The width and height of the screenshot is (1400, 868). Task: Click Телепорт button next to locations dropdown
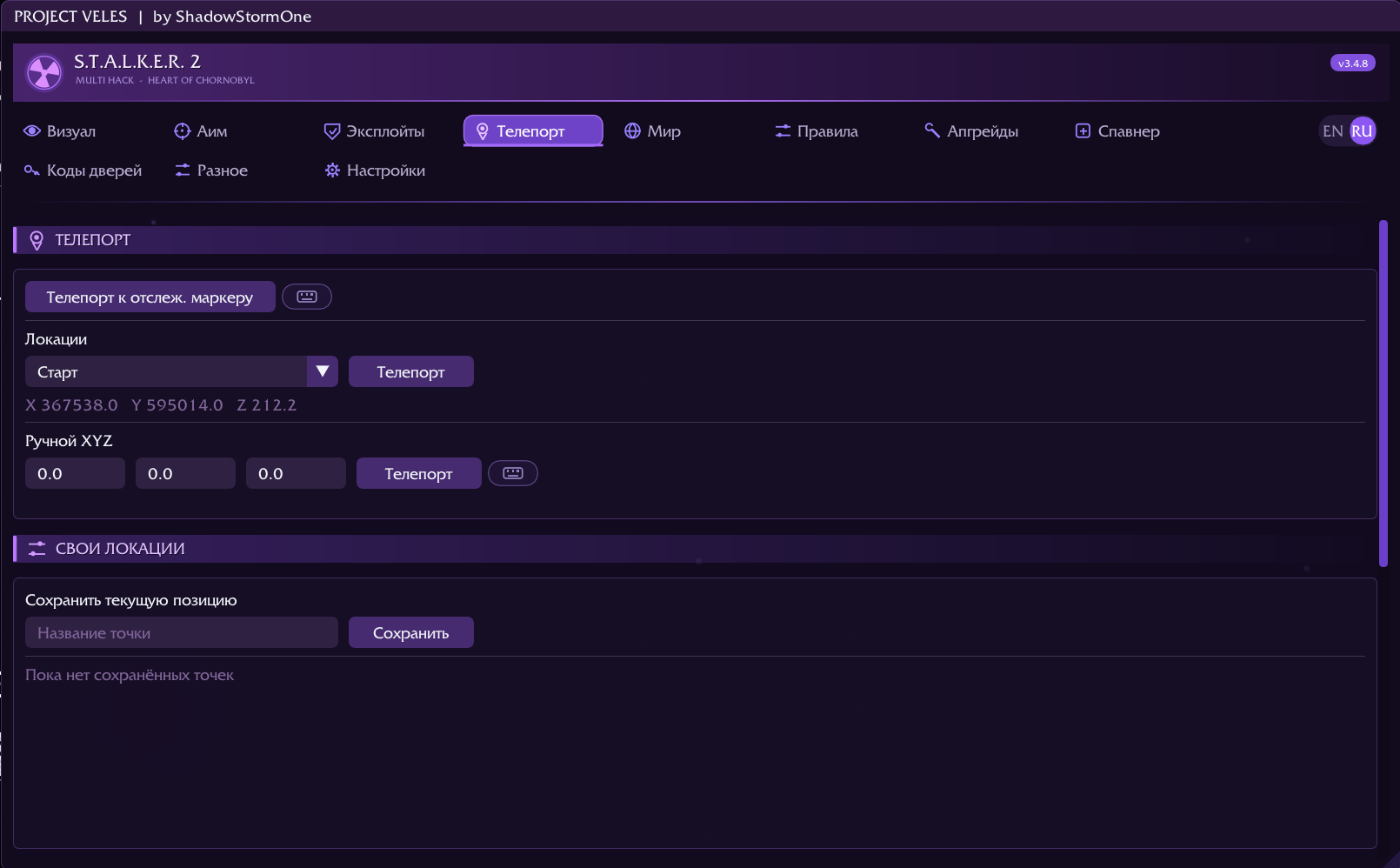pos(411,371)
